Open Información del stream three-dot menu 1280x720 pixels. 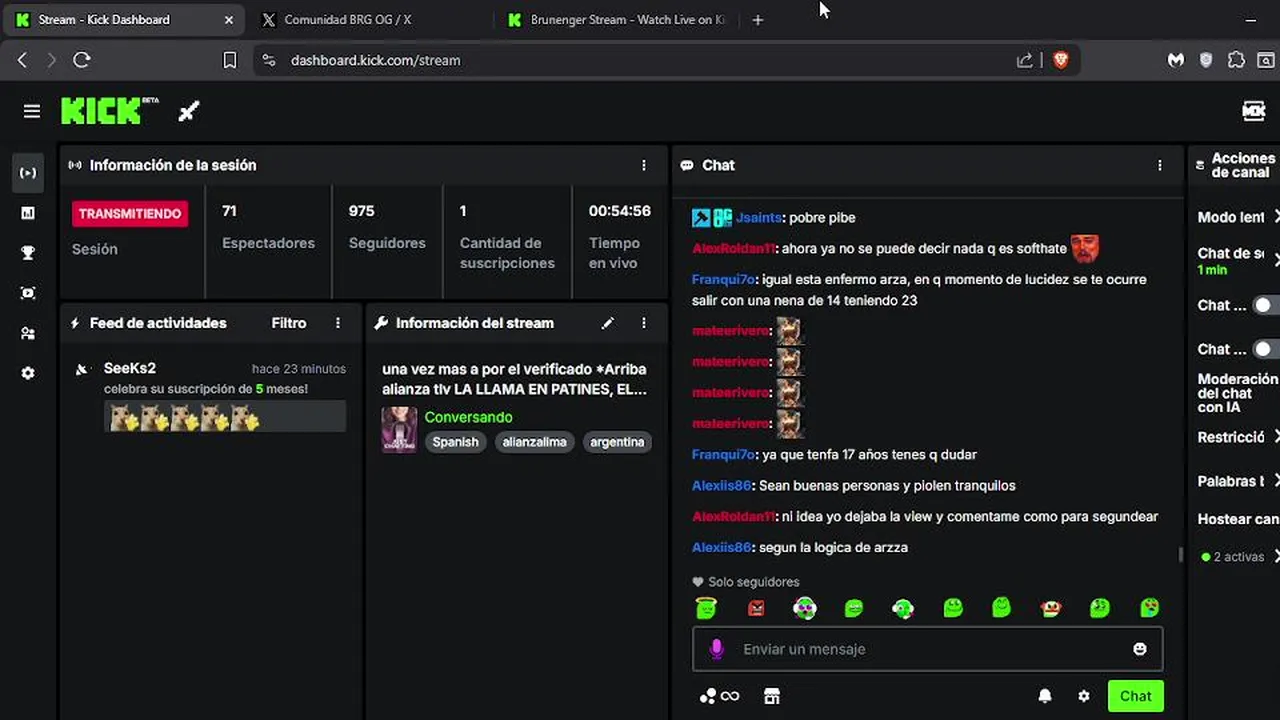(644, 323)
